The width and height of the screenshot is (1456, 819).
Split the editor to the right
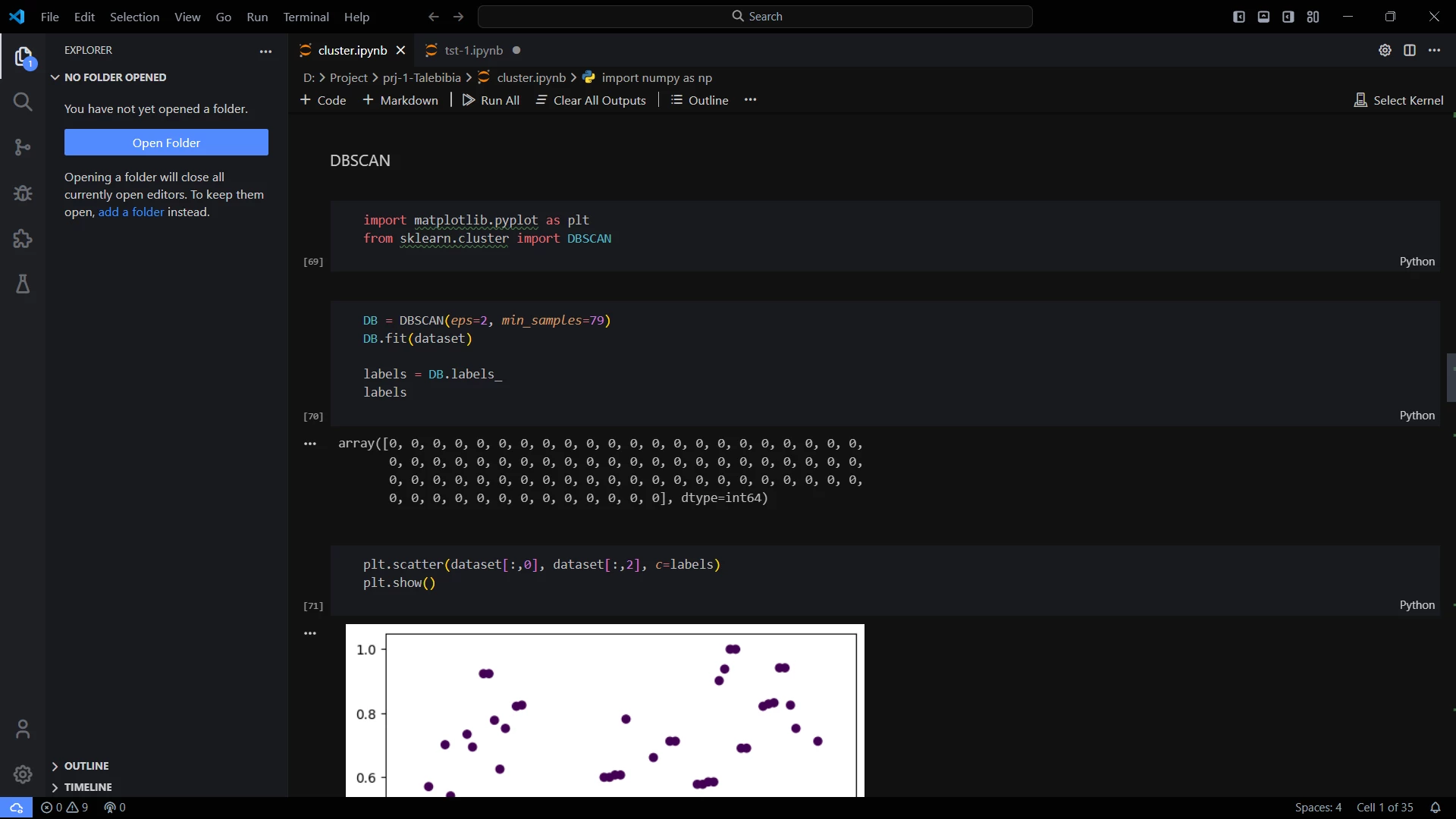coord(1410,50)
